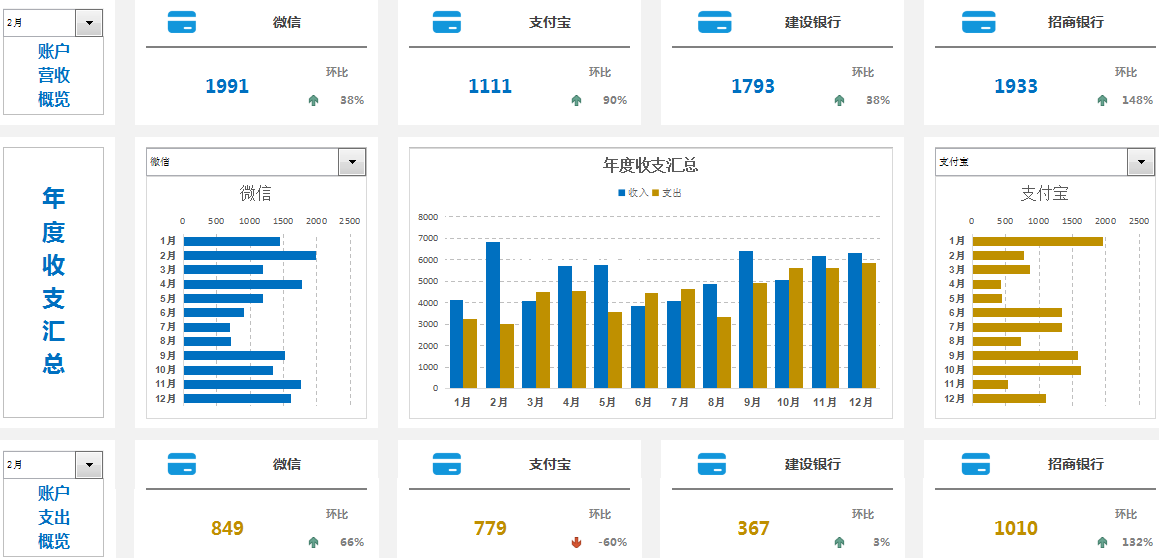Click the blue 收入 legend swatch
The height and width of the screenshot is (558, 1159).
tap(622, 192)
